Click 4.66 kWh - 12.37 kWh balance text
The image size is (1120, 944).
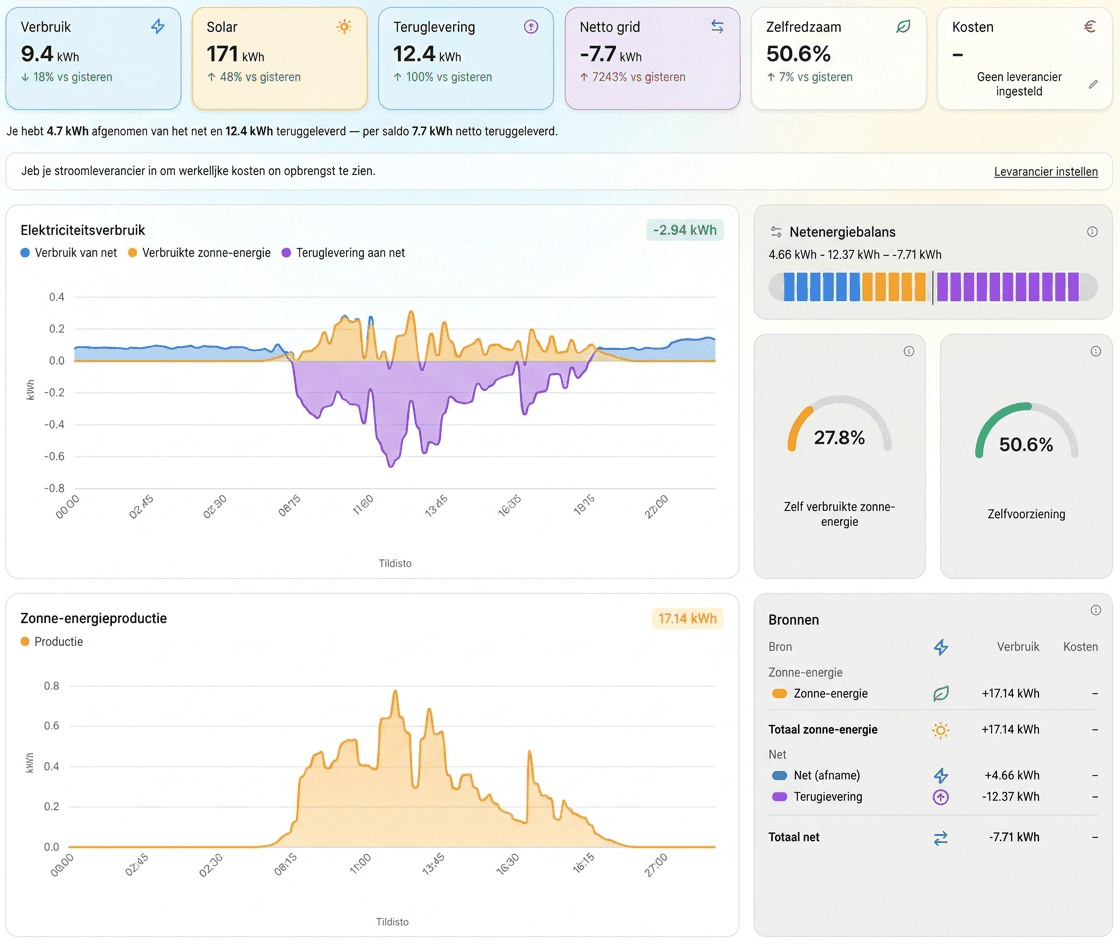pyautogui.click(x=855, y=255)
